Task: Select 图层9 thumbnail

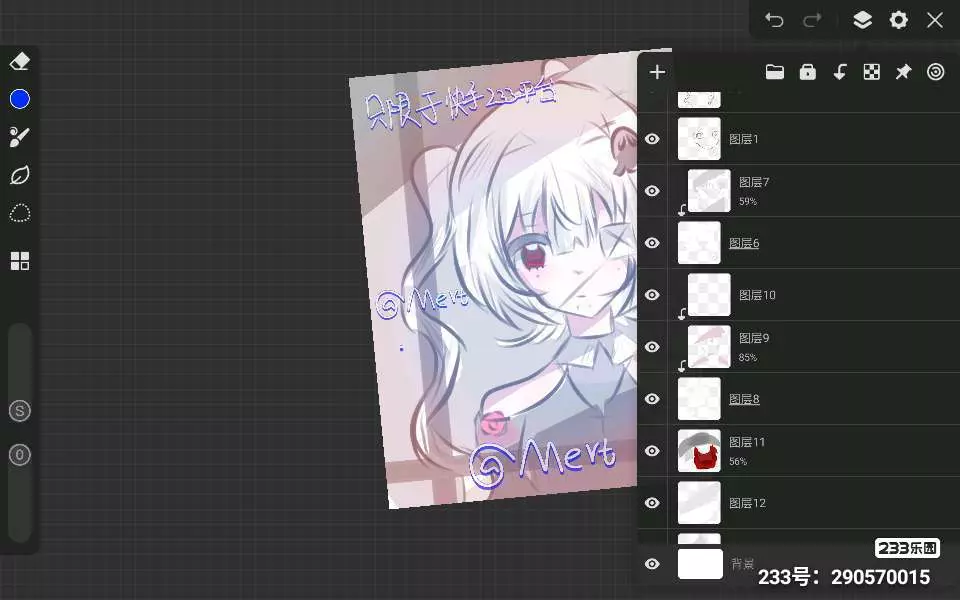Action: point(709,347)
